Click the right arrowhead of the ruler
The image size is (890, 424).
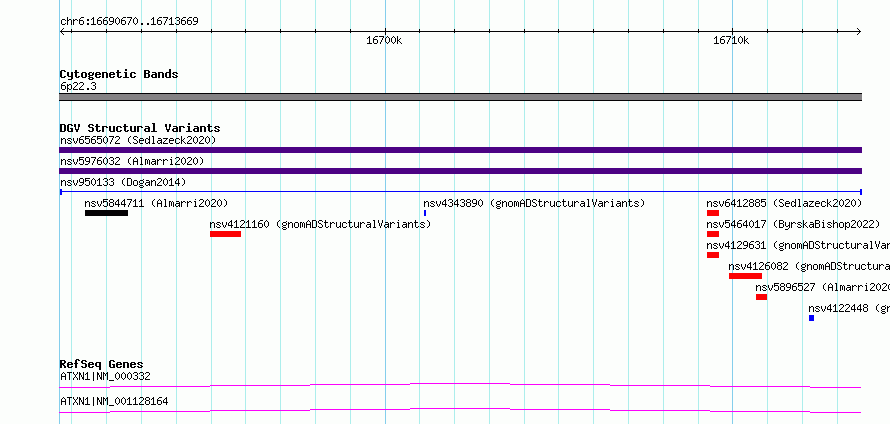click(x=858, y=32)
